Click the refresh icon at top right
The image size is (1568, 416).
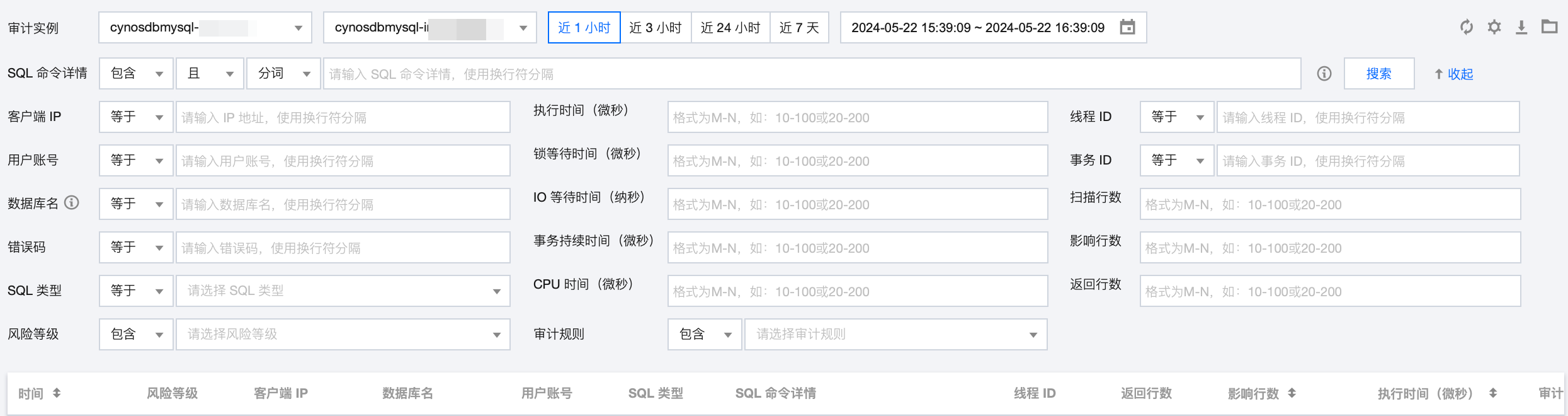1467,27
